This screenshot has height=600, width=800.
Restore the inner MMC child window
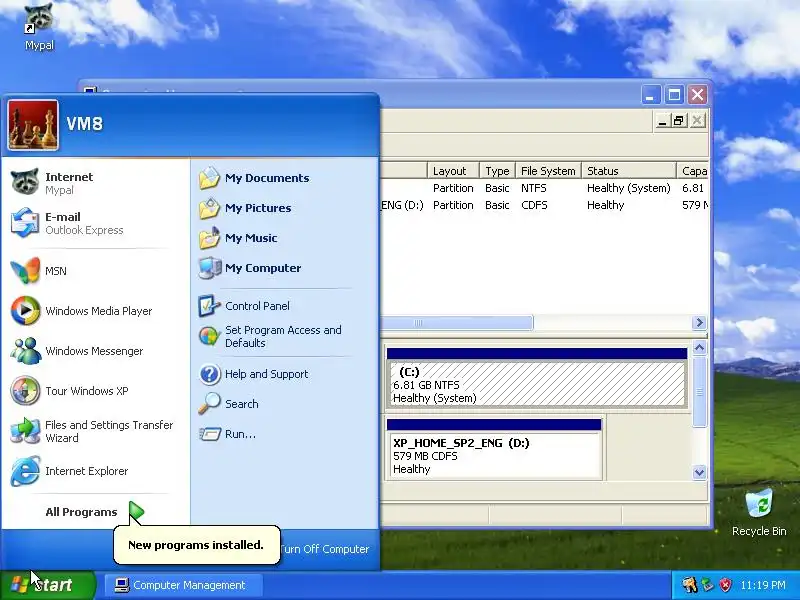(x=679, y=121)
